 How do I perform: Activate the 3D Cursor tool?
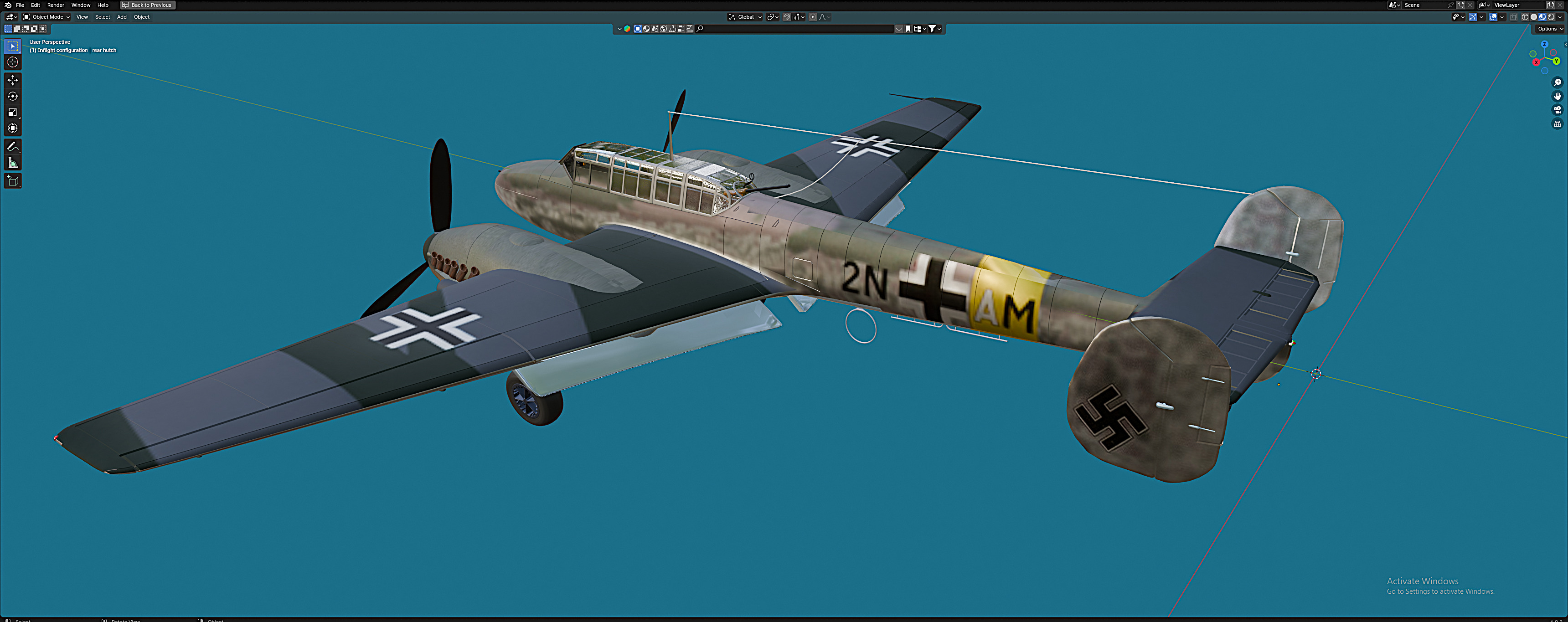13,62
